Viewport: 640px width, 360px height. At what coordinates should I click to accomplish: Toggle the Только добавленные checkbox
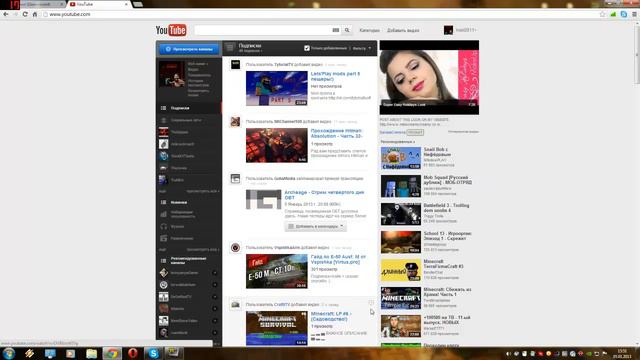307,48
